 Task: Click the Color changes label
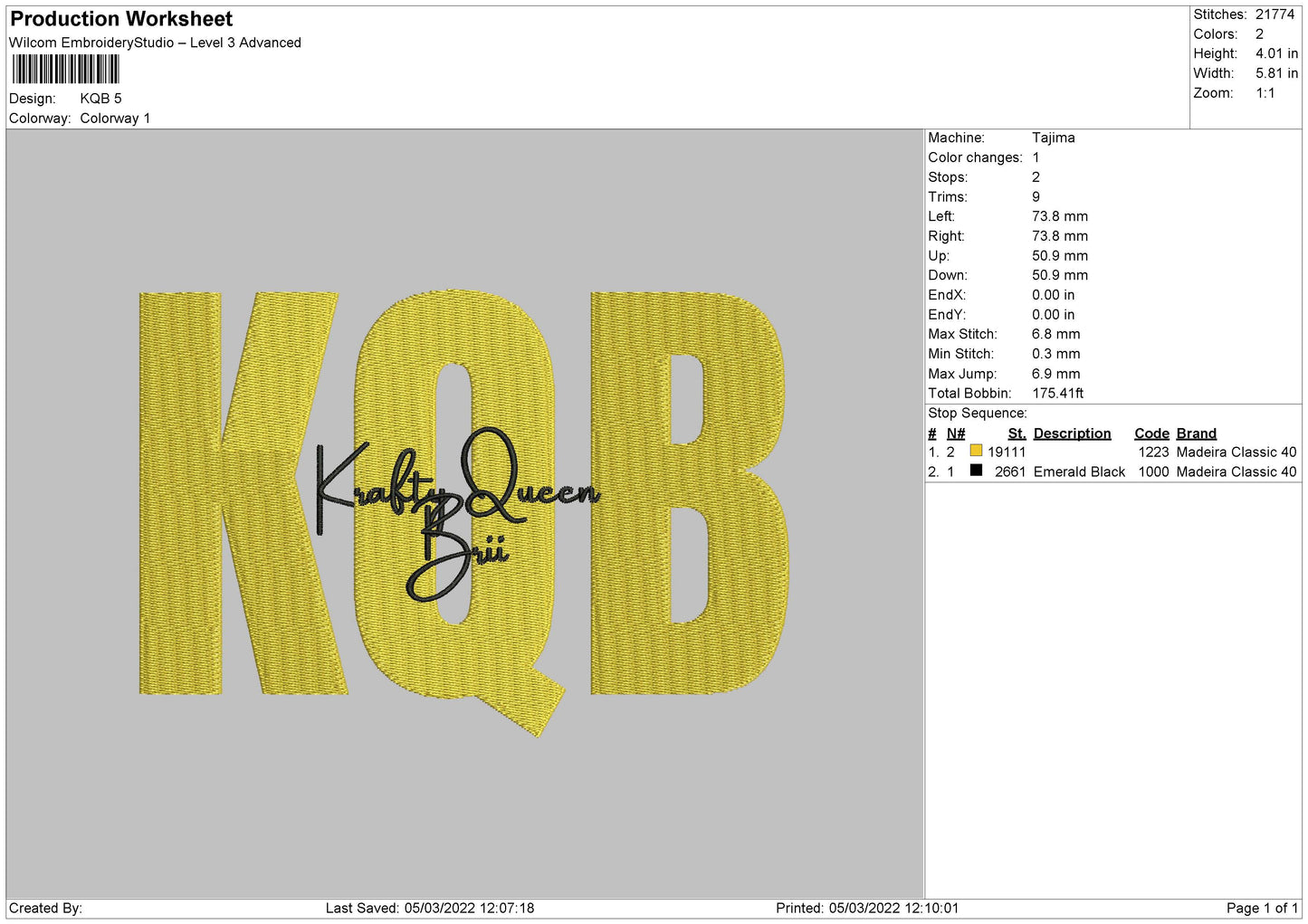tap(975, 157)
